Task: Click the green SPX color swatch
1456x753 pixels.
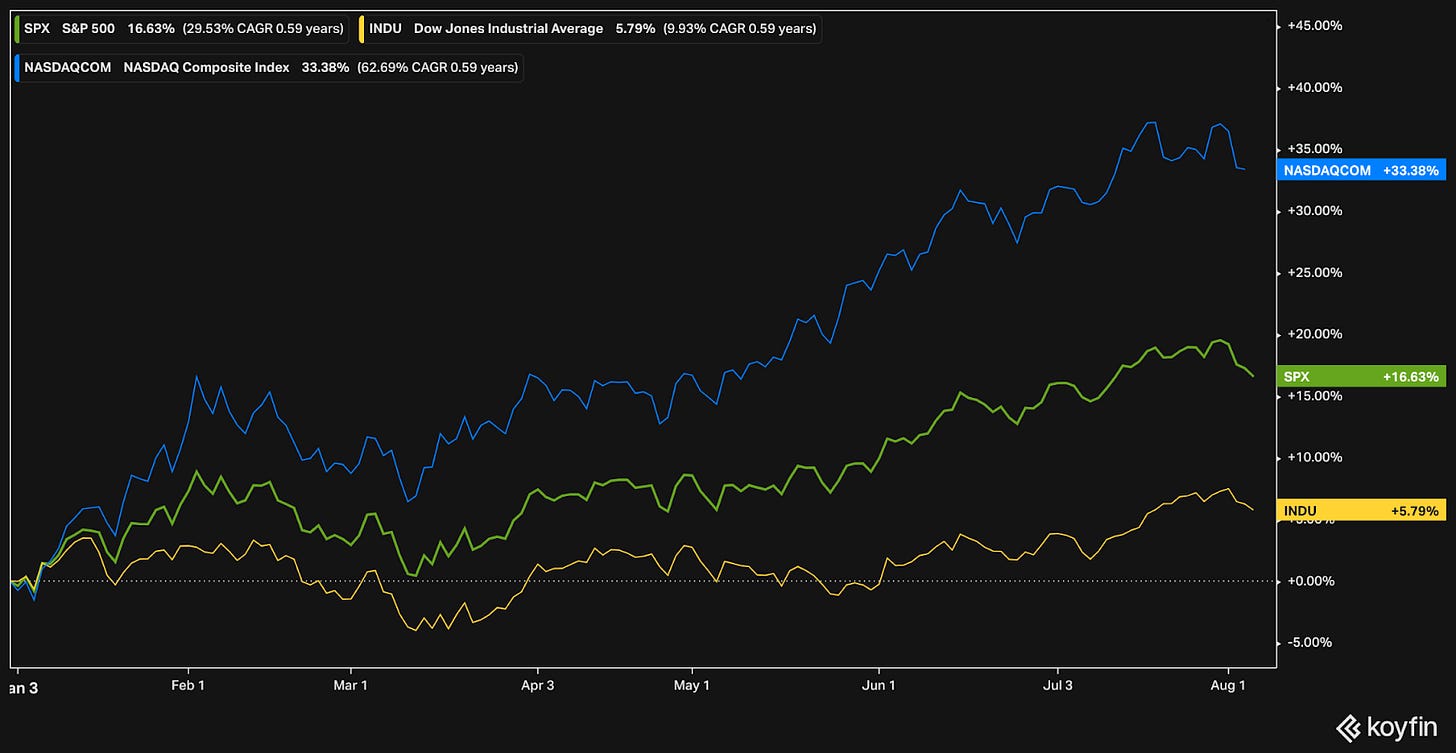Action: click(19, 28)
